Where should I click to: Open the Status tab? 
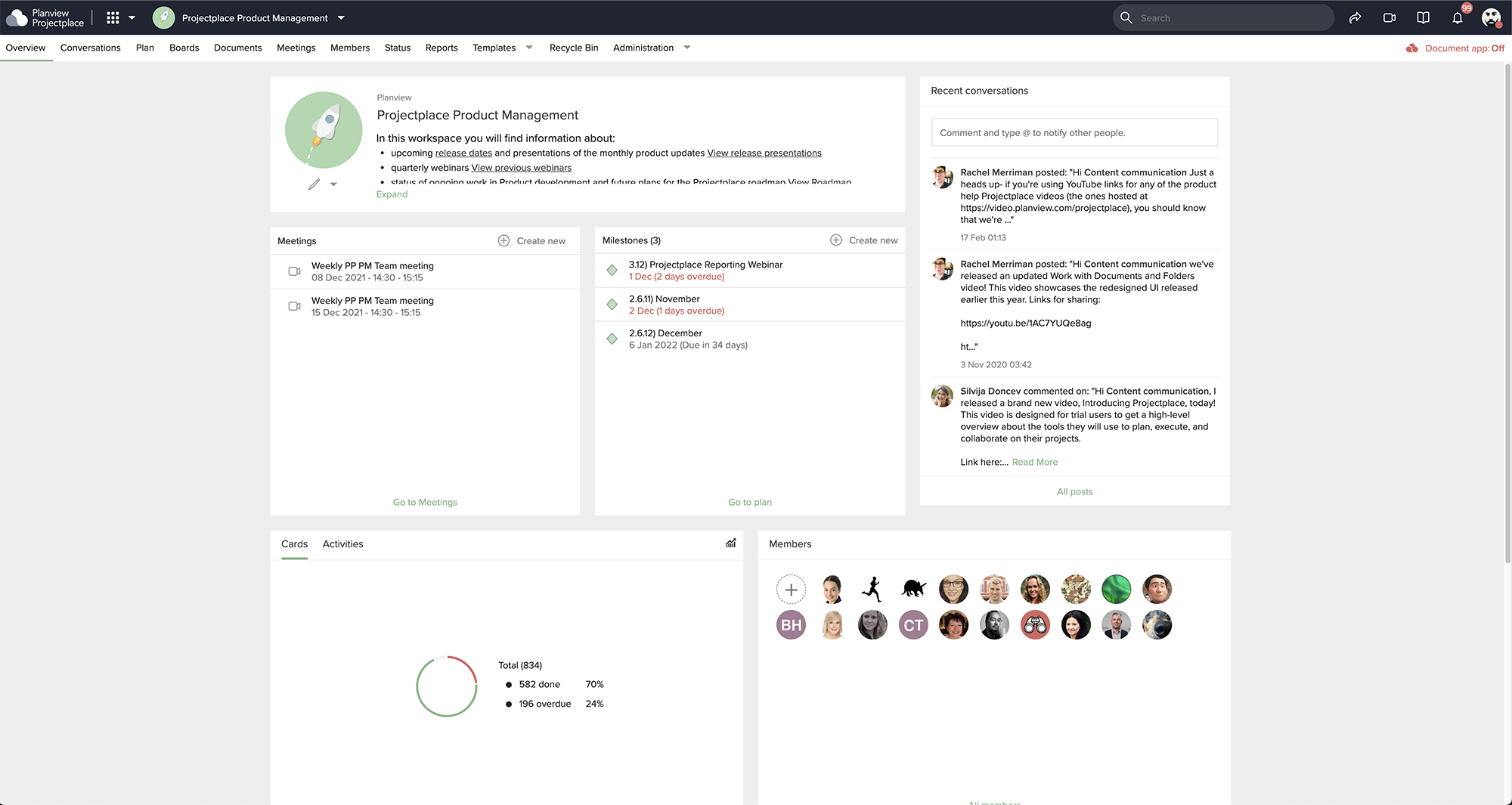[398, 48]
